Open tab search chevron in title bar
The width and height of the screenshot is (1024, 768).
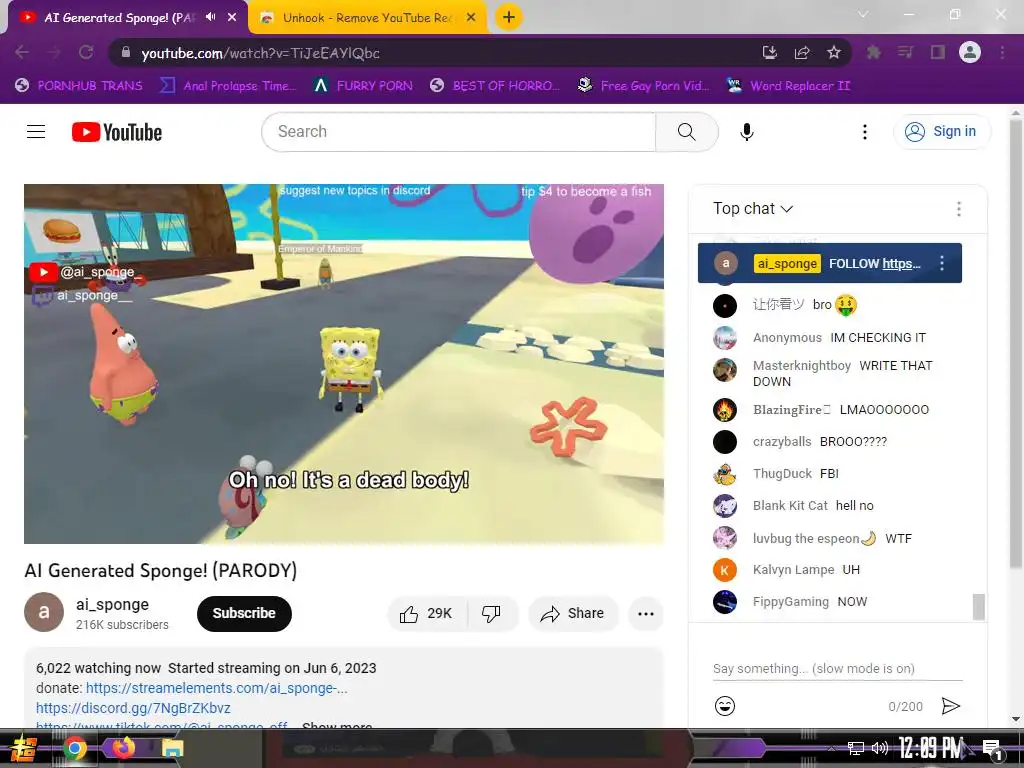pos(863,14)
